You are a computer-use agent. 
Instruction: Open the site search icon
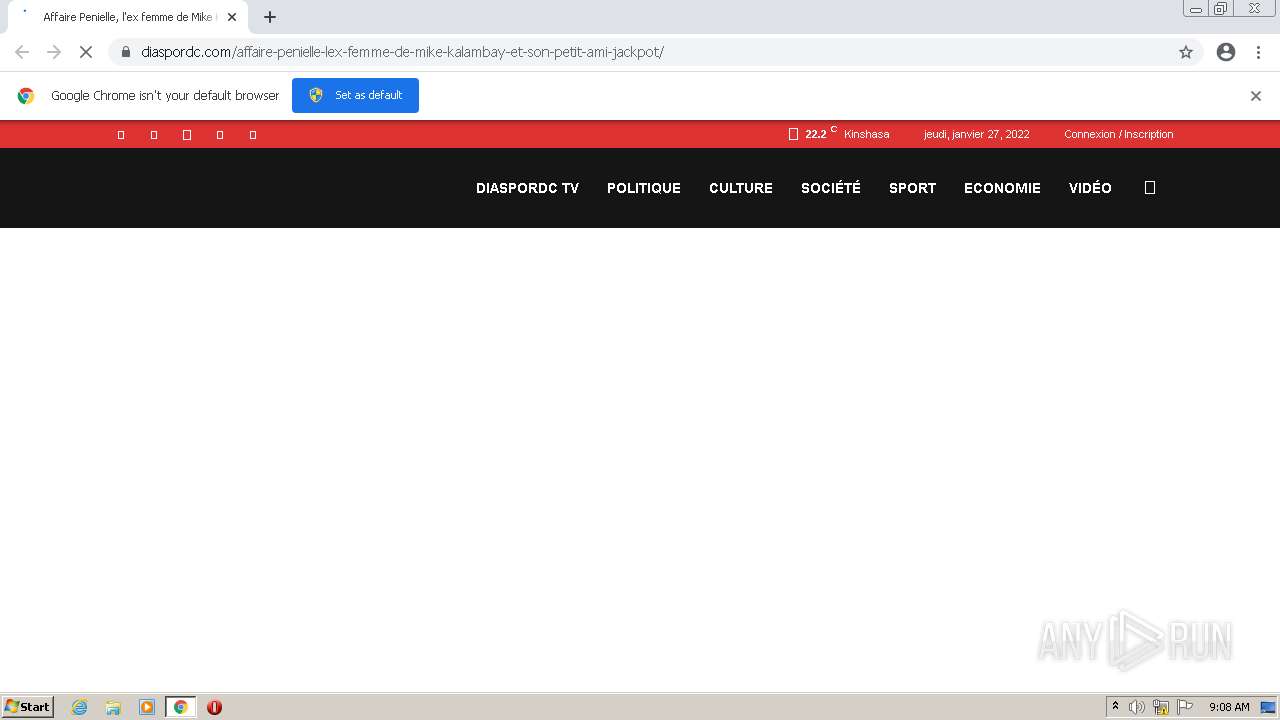coord(1150,188)
